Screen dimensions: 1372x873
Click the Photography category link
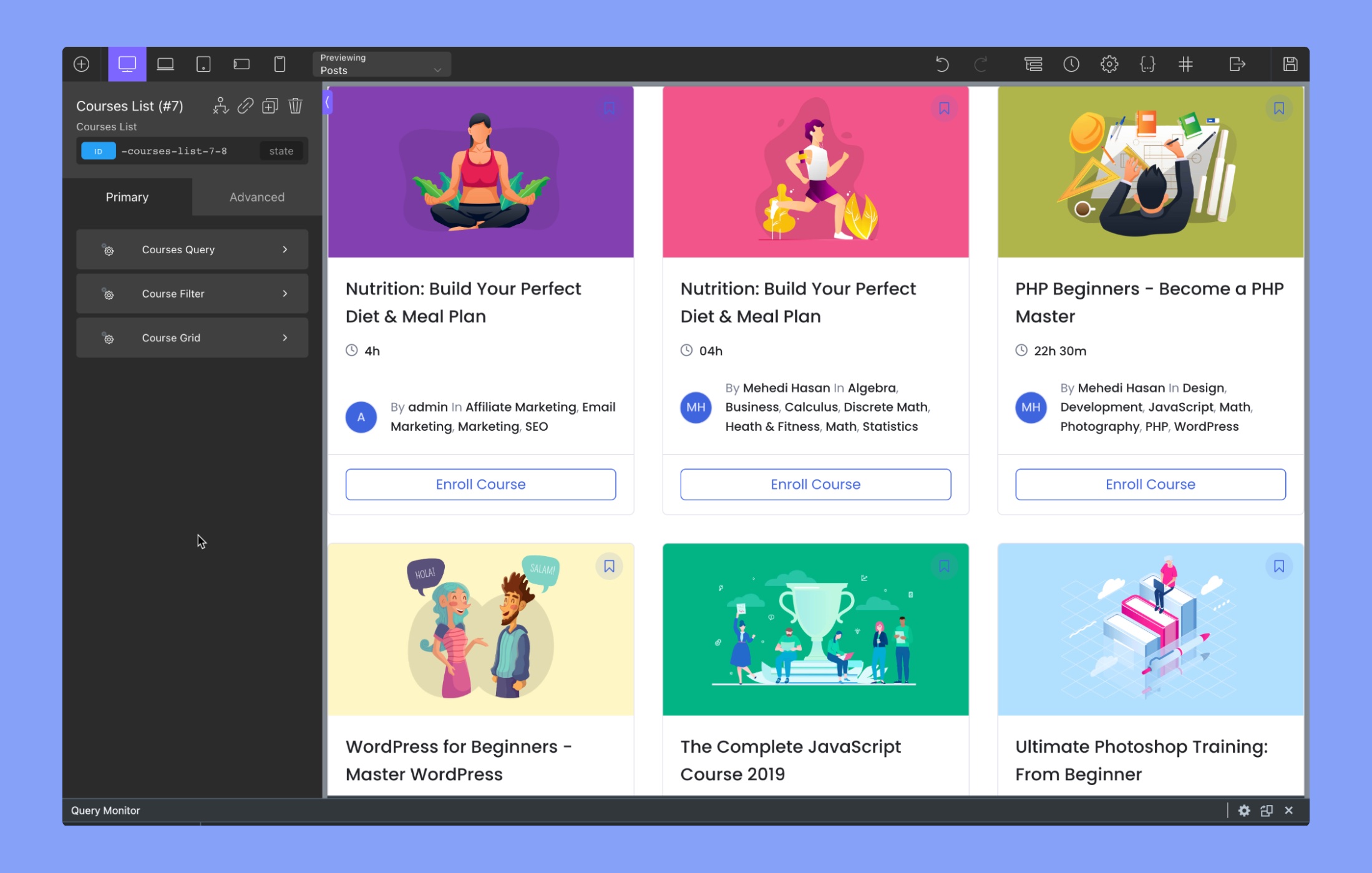[1099, 427]
